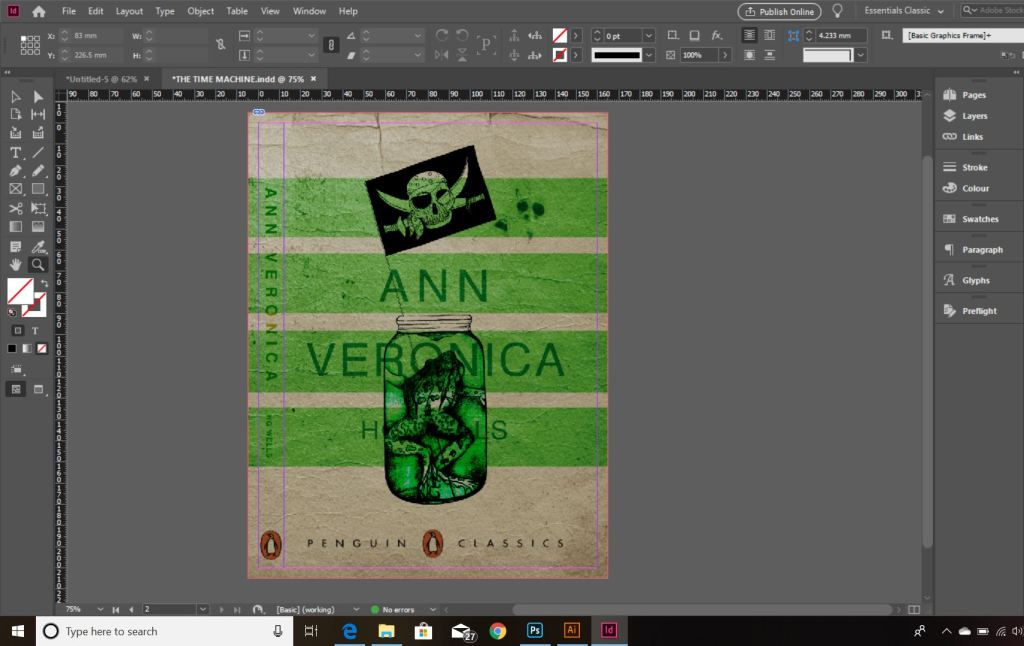Click the Publish Online button

pos(779,11)
